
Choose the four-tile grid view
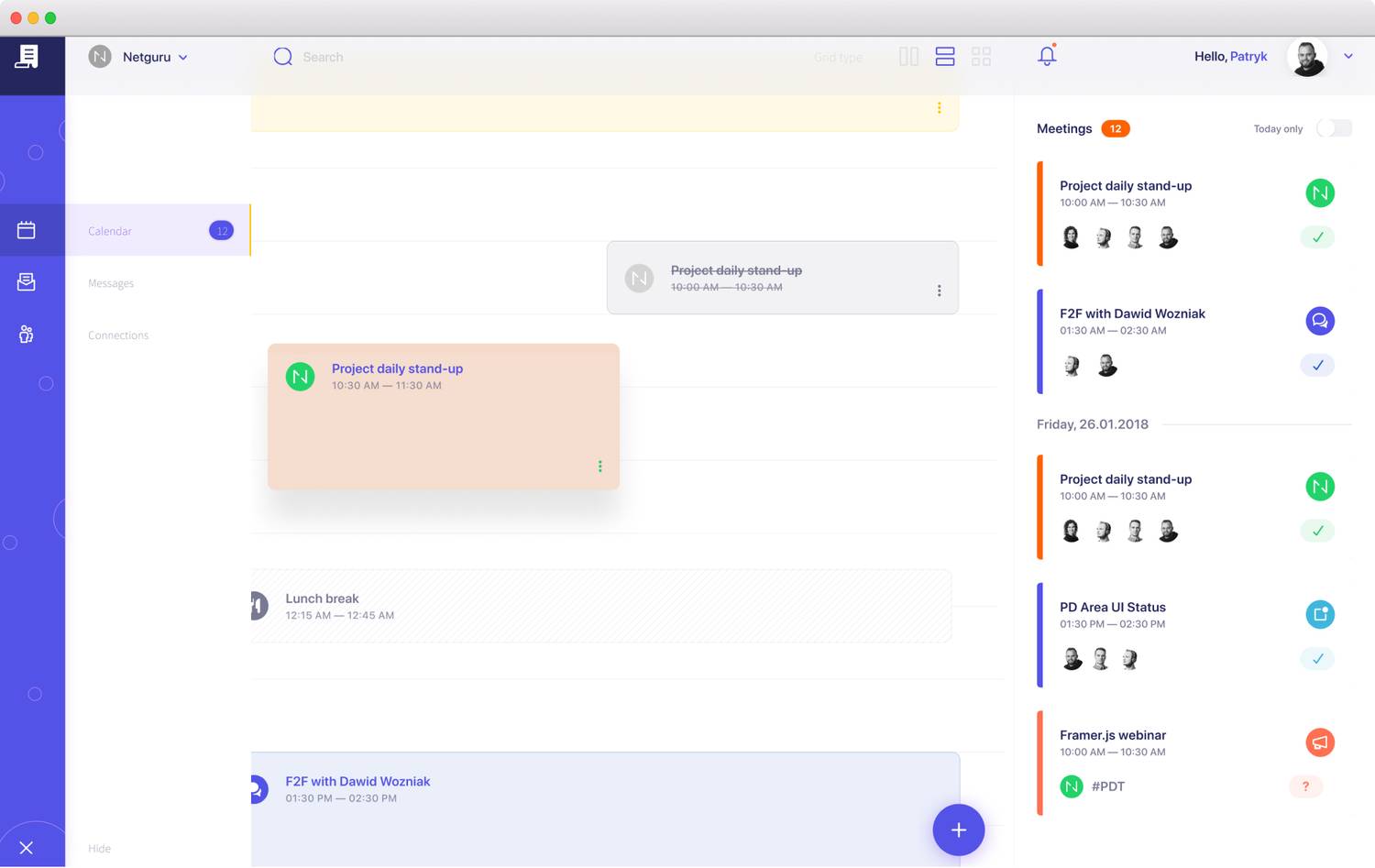(x=981, y=57)
